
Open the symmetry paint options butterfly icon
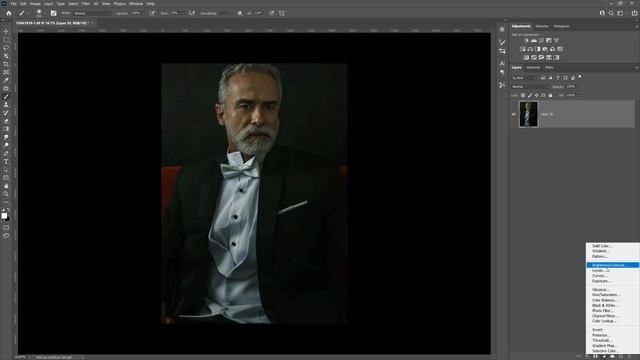click(282, 13)
